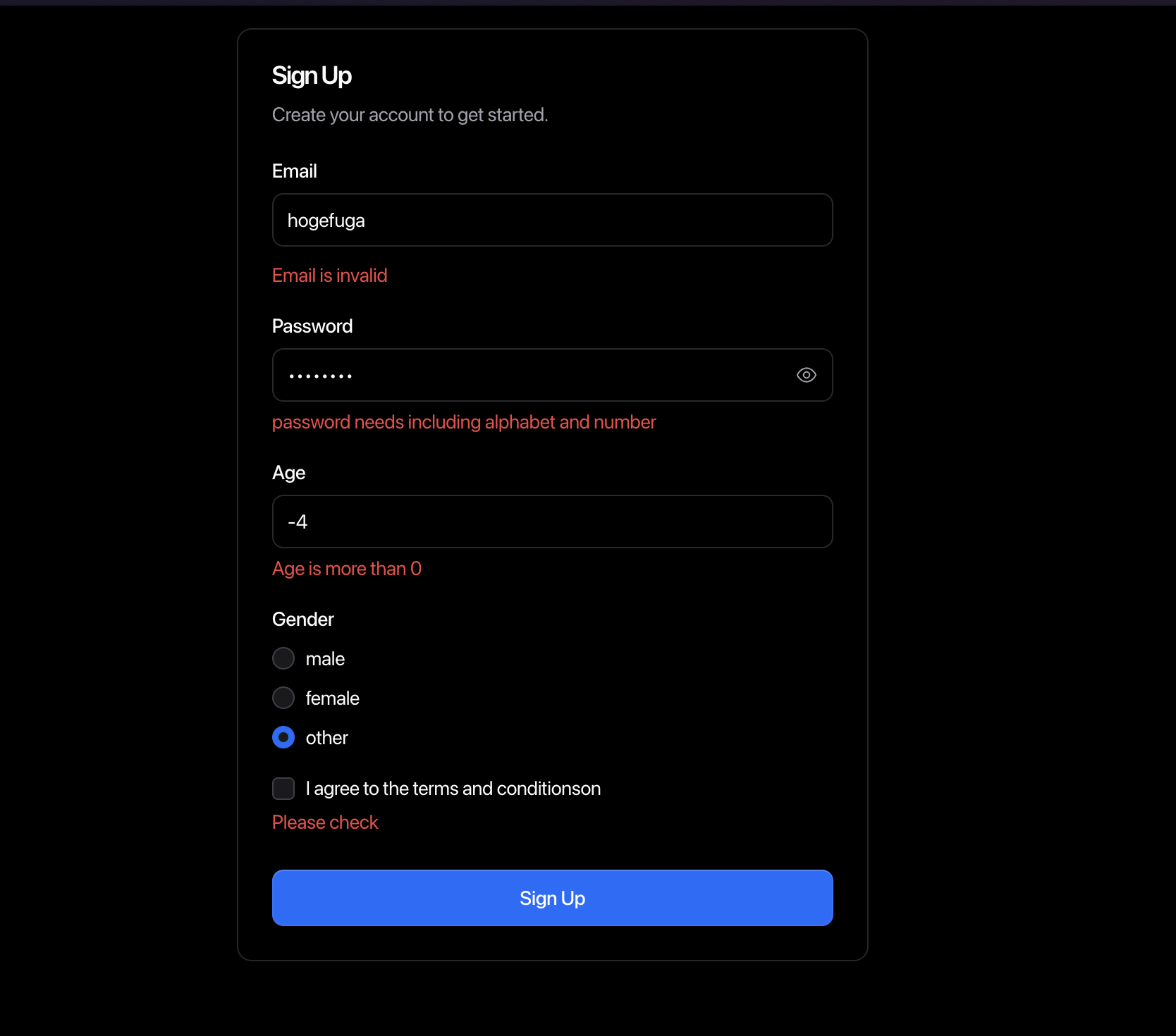Show password with the eye icon
1176x1036 pixels.
click(806, 375)
